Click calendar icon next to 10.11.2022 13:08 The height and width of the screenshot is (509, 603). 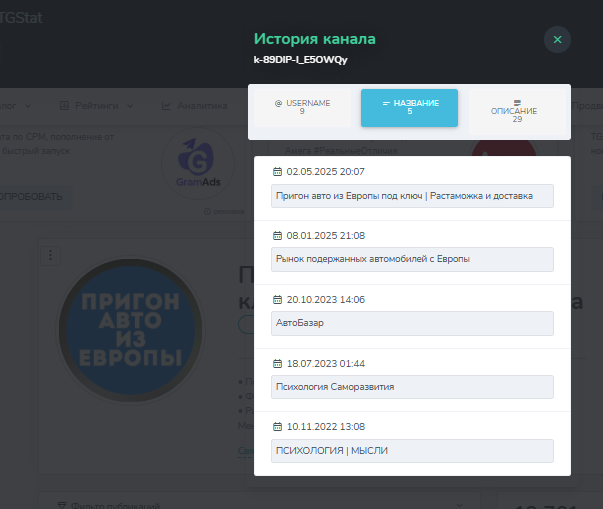click(x=277, y=427)
